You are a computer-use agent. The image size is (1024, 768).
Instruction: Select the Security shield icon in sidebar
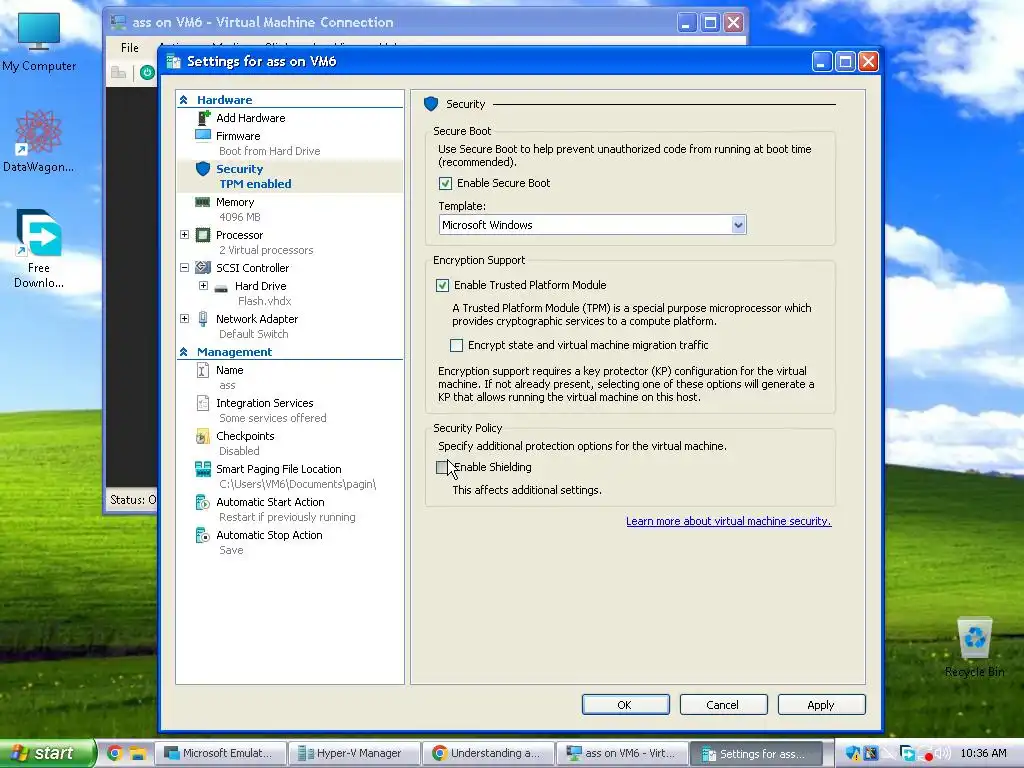tap(203, 168)
